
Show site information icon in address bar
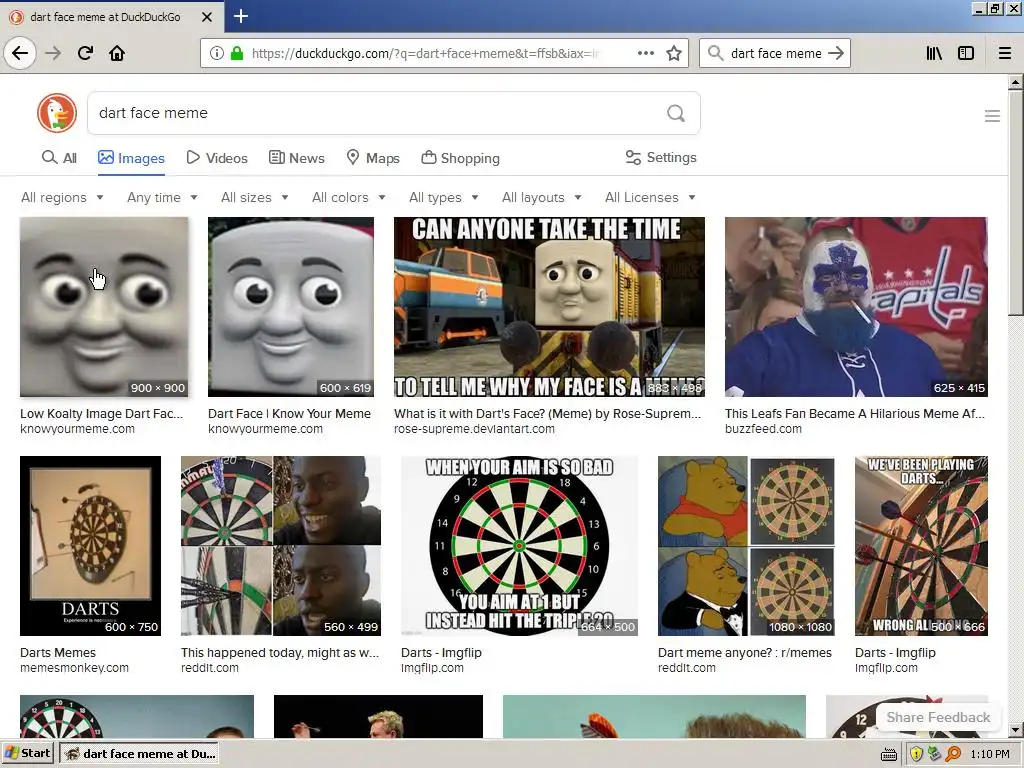click(x=216, y=53)
